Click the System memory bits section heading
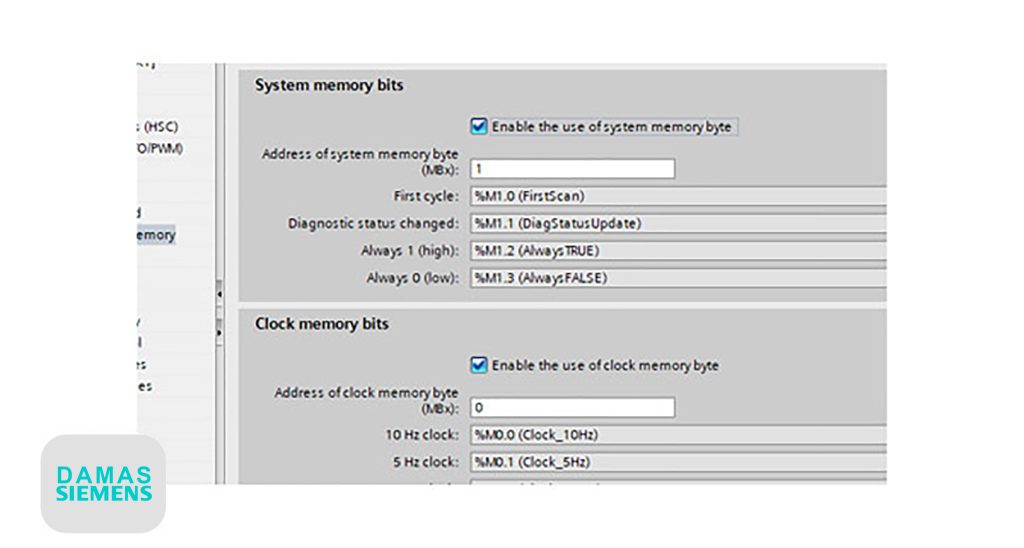1024x548 pixels. 329,86
